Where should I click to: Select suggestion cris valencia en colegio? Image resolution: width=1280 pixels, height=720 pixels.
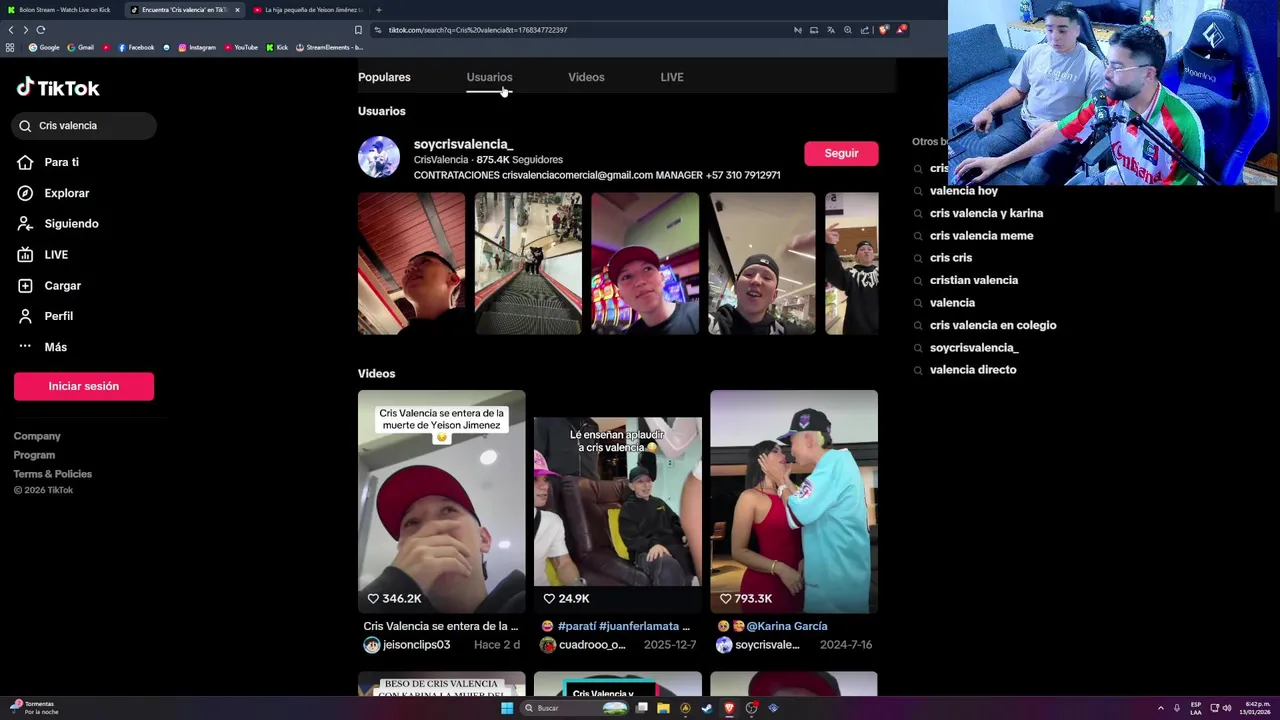click(x=992, y=325)
